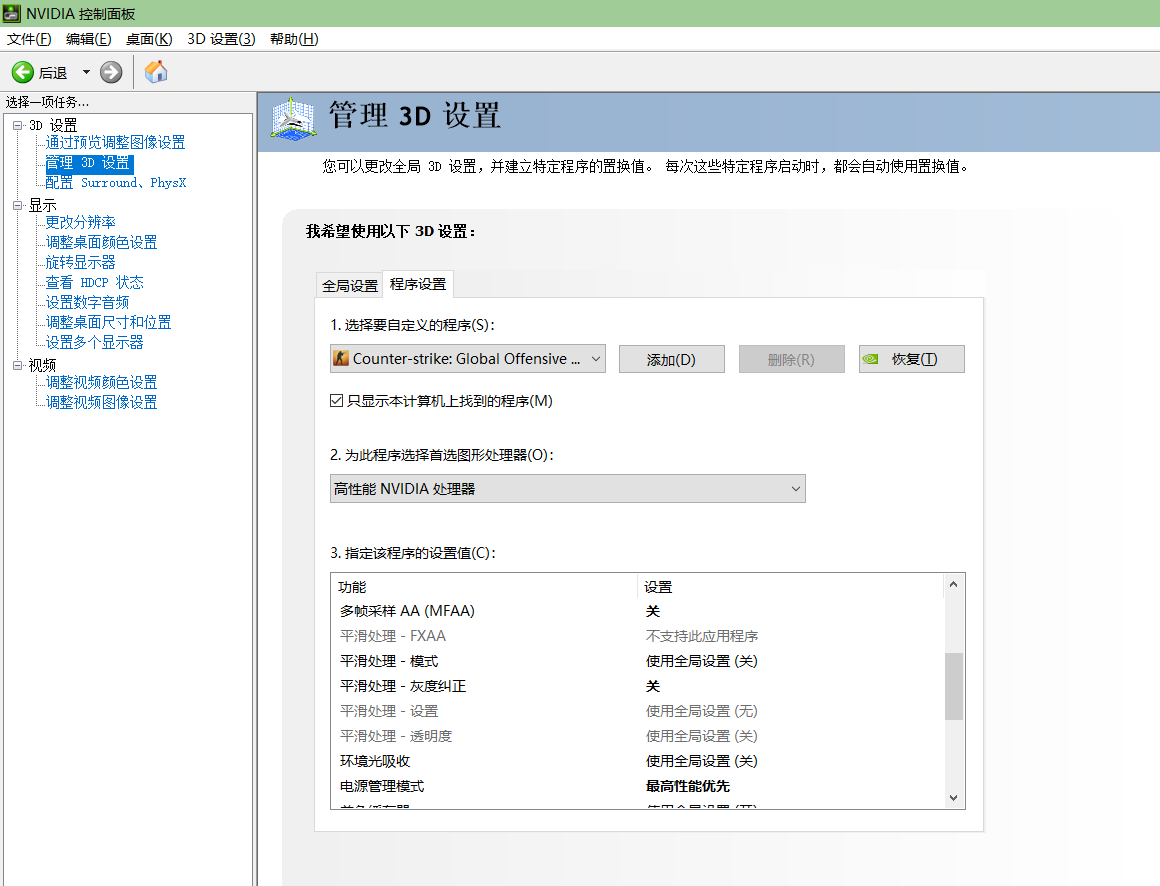Click the NVIDIA Control Panel title bar icon
The height and width of the screenshot is (886, 1160).
(x=12, y=13)
